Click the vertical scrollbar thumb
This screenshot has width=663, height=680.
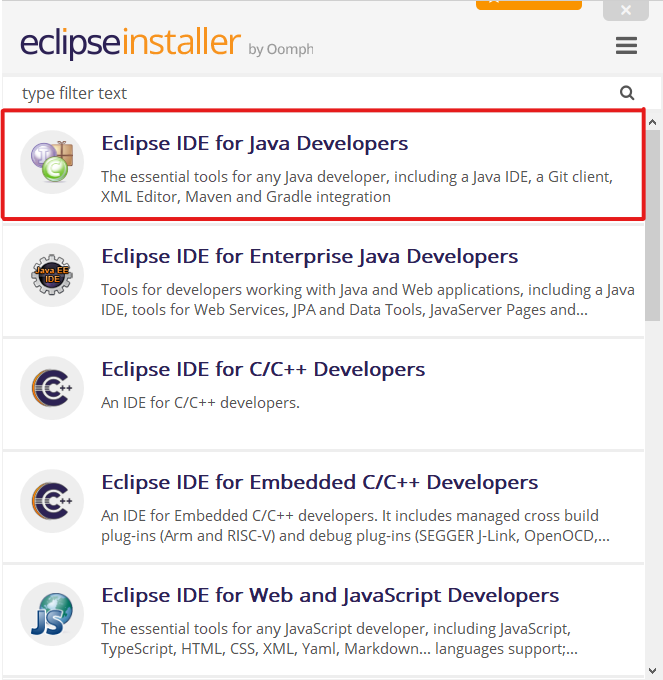click(x=652, y=225)
